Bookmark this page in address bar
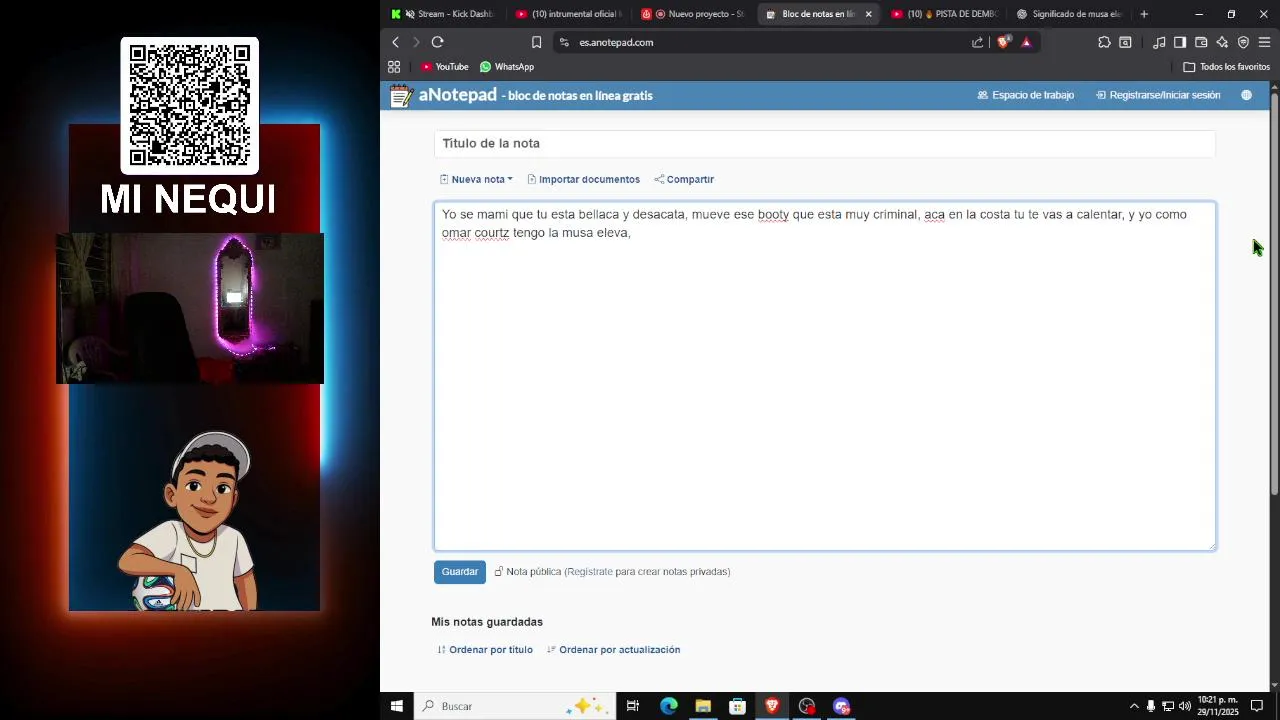 click(x=536, y=42)
